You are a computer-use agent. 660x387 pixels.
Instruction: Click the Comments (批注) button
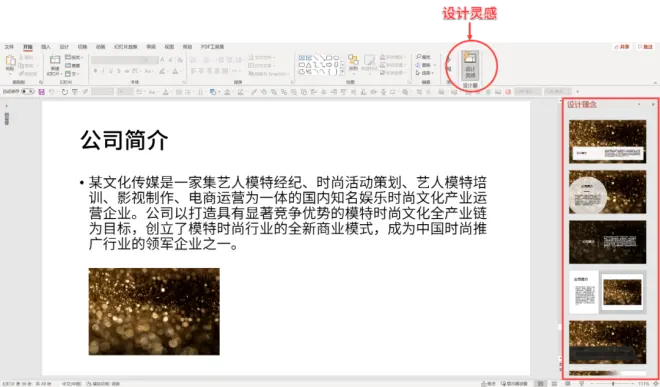(645, 47)
